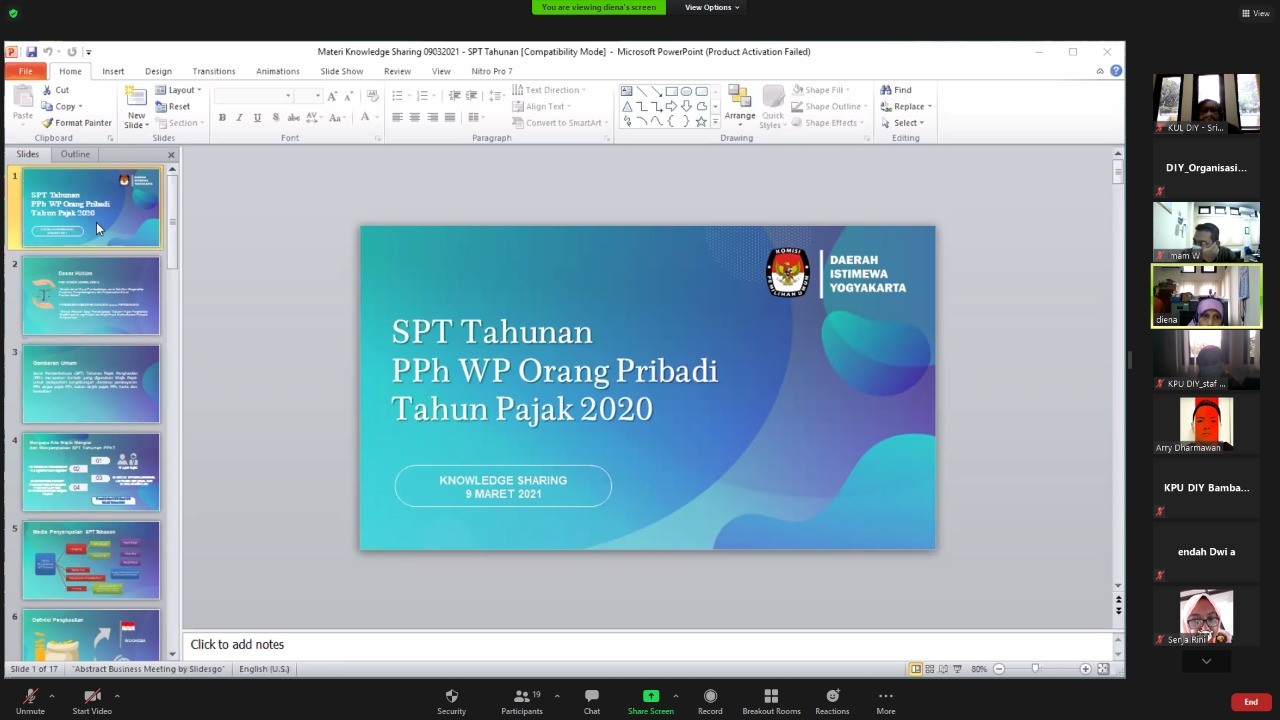Open Zoom Reactions menu
This screenshot has width=1280, height=720.
tap(832, 701)
